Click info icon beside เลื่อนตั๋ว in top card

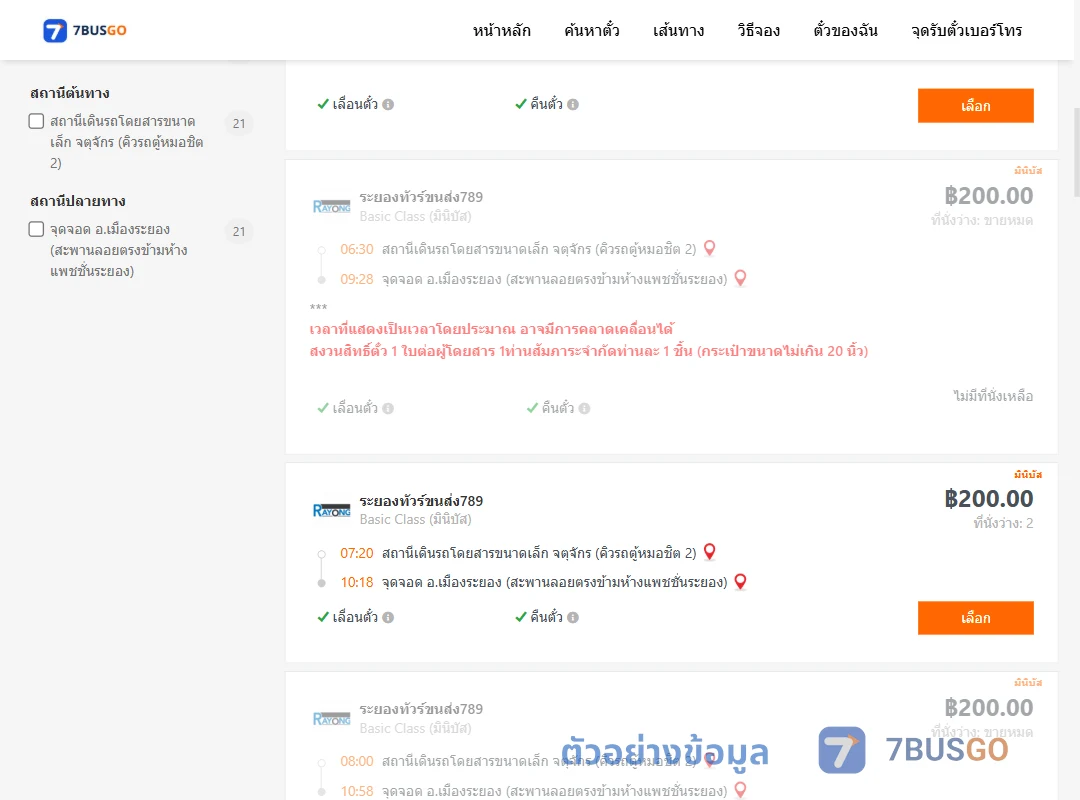pos(388,105)
